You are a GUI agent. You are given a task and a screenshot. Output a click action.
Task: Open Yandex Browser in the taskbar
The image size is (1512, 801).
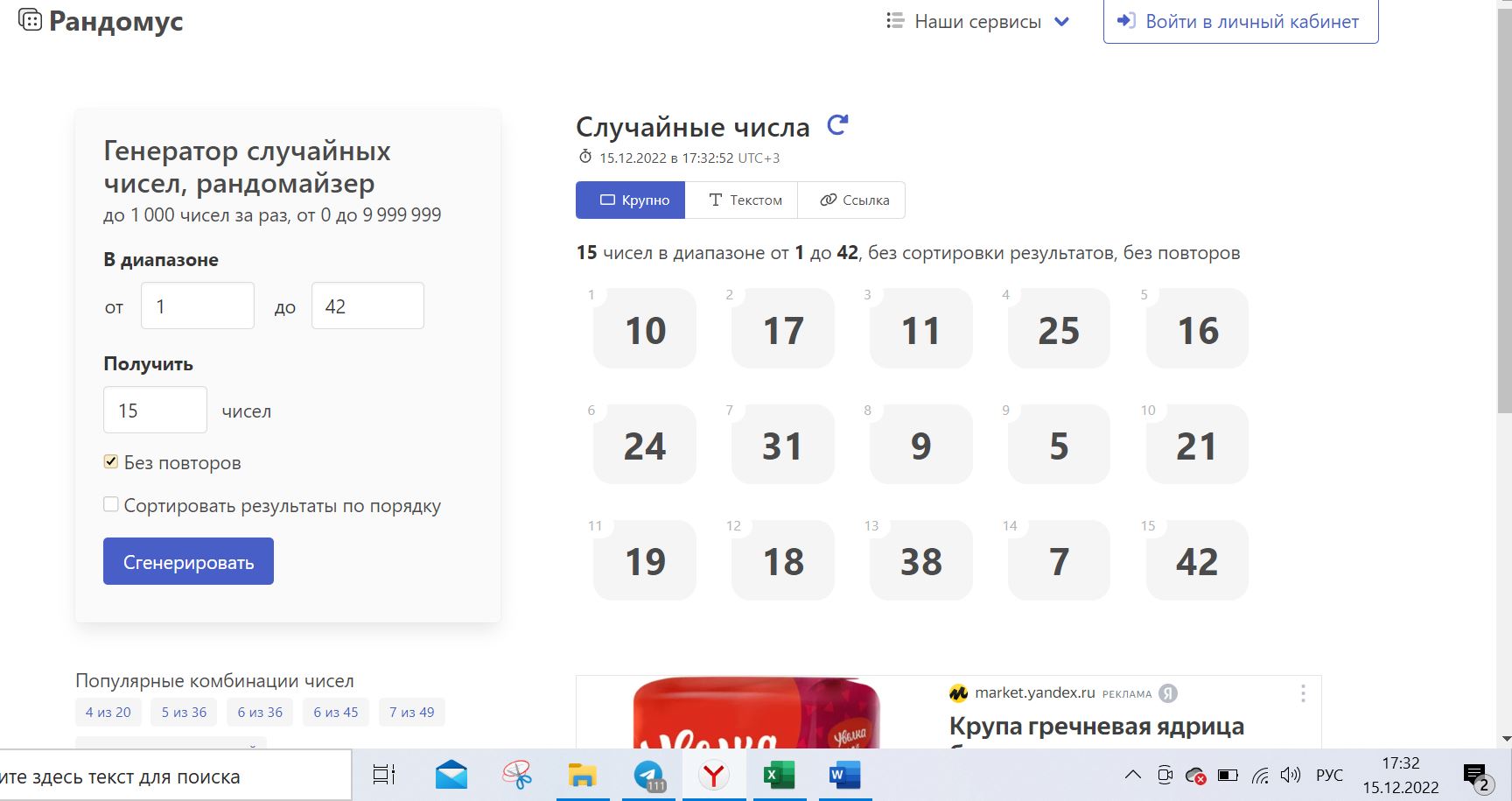click(714, 776)
